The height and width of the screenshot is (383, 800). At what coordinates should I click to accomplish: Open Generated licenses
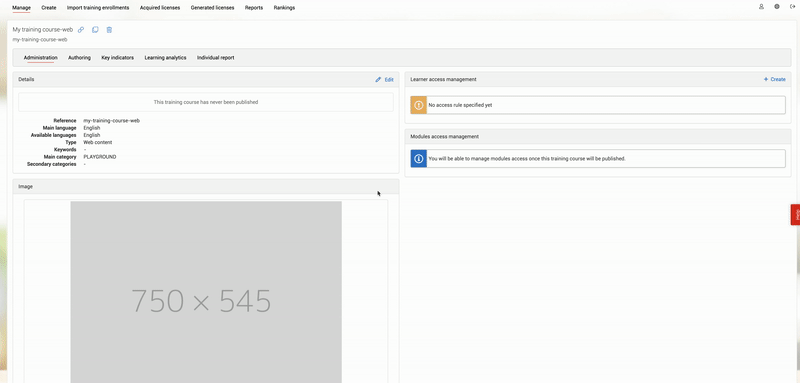(212, 8)
